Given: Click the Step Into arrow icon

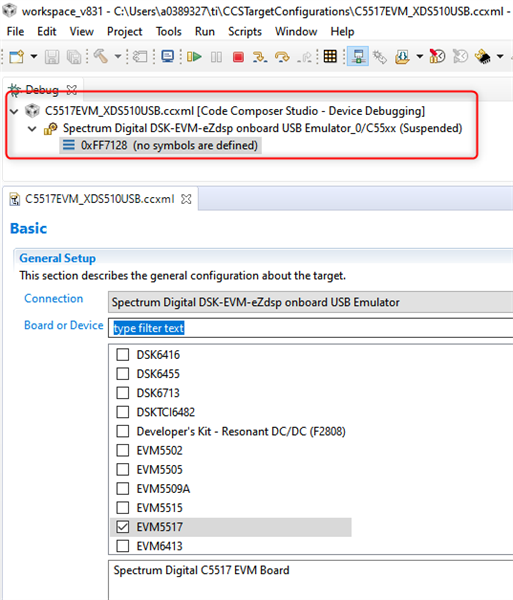Looking at the screenshot, I should [x=260, y=57].
